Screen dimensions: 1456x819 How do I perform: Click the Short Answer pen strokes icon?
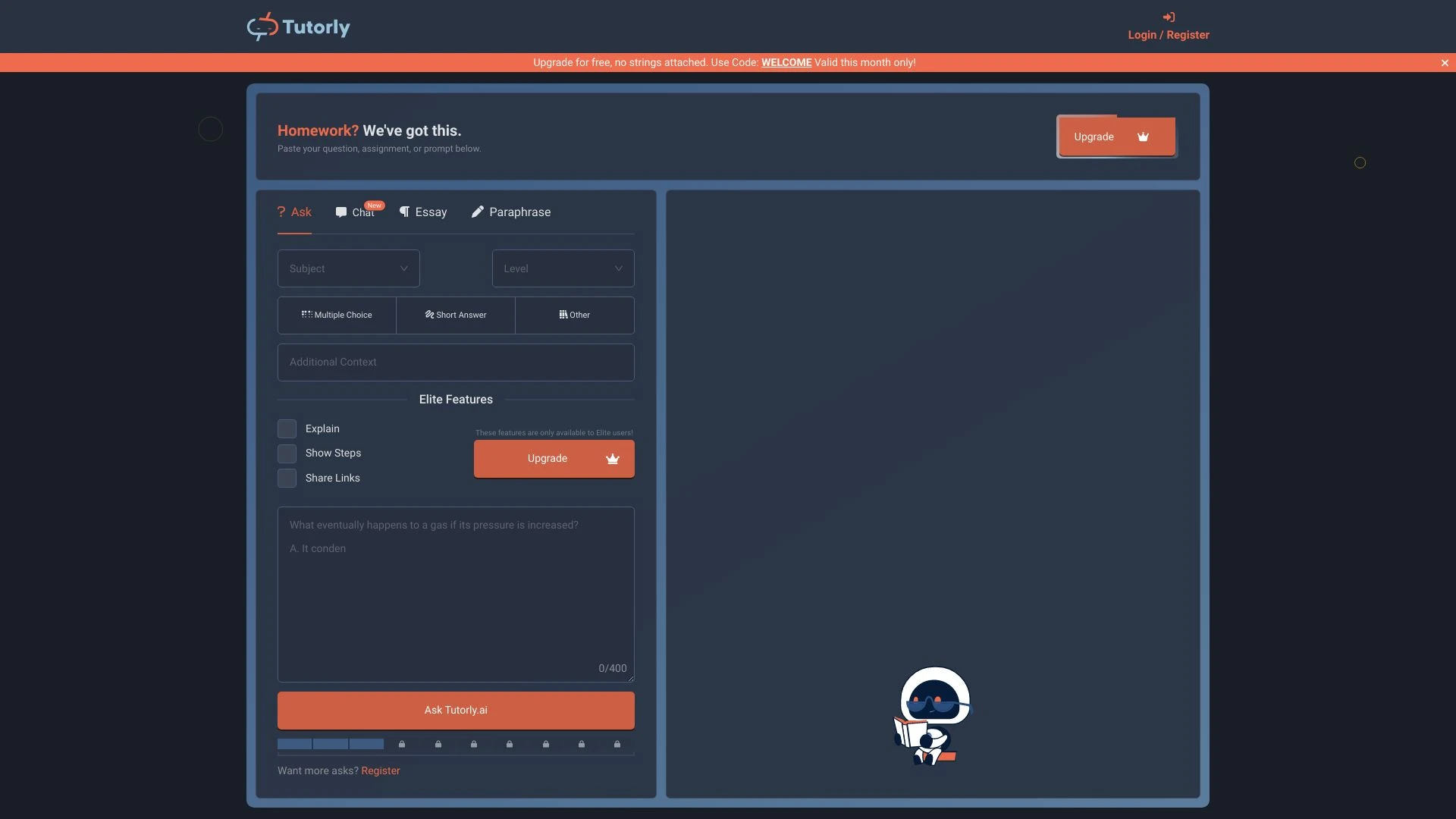(x=428, y=314)
